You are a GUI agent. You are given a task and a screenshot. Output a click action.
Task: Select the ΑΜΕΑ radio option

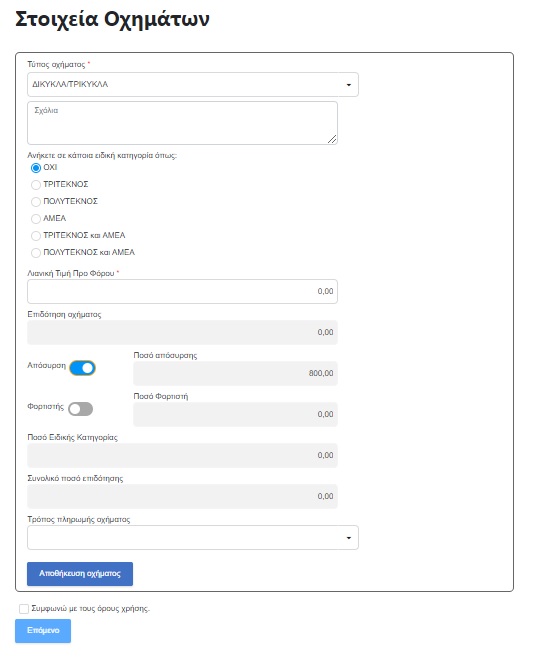click(x=36, y=219)
